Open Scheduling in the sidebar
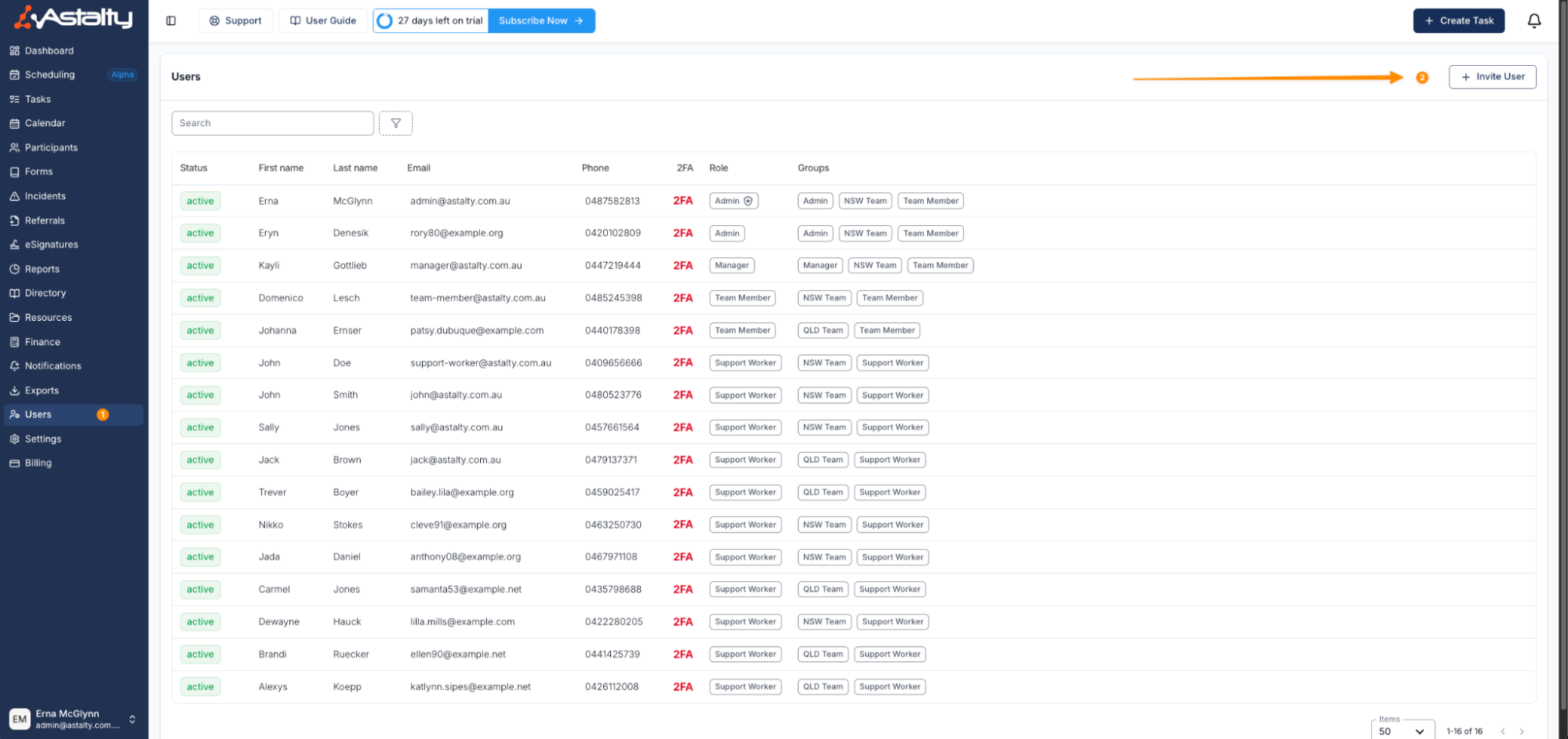The width and height of the screenshot is (1568, 739). click(49, 75)
